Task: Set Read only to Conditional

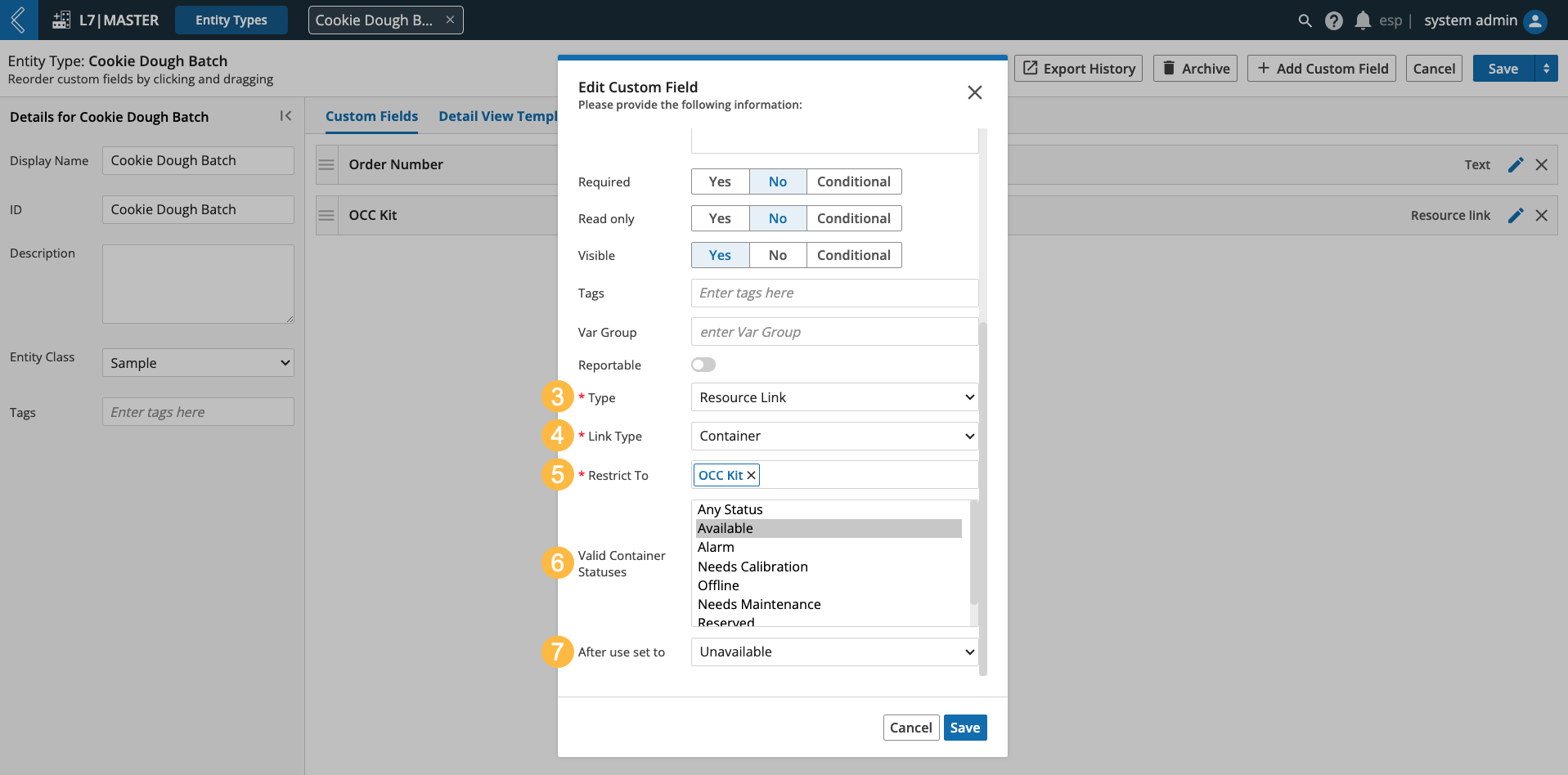Action: (x=854, y=218)
